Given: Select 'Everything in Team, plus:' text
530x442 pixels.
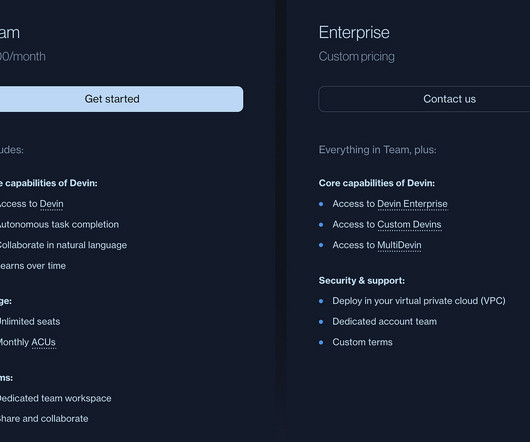Looking at the screenshot, I should click(x=378, y=150).
